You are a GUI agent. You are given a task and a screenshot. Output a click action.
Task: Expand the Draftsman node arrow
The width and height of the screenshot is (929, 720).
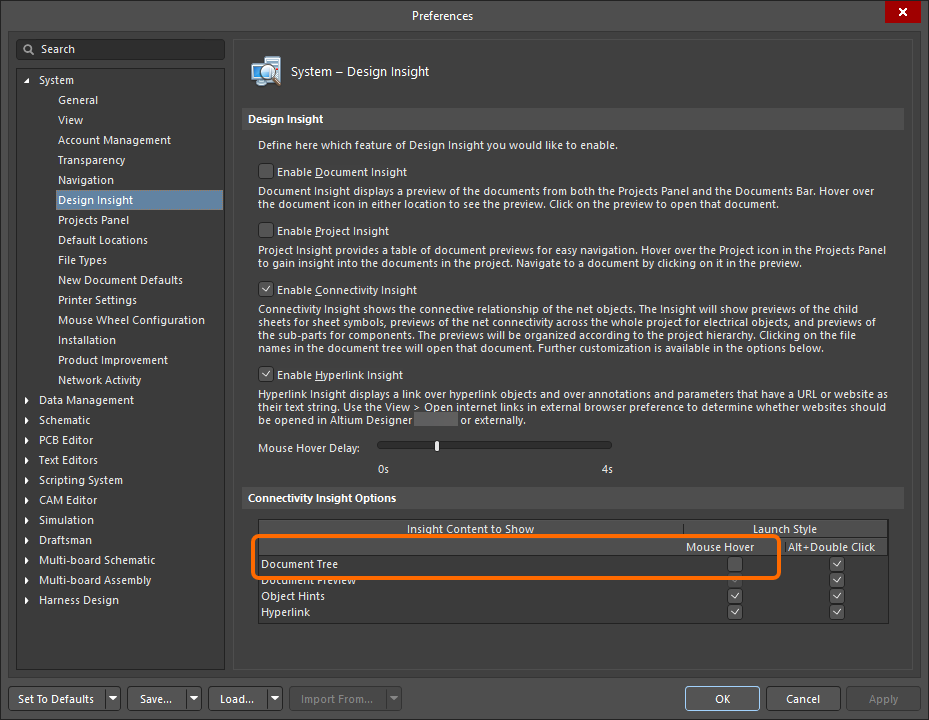coord(27,540)
